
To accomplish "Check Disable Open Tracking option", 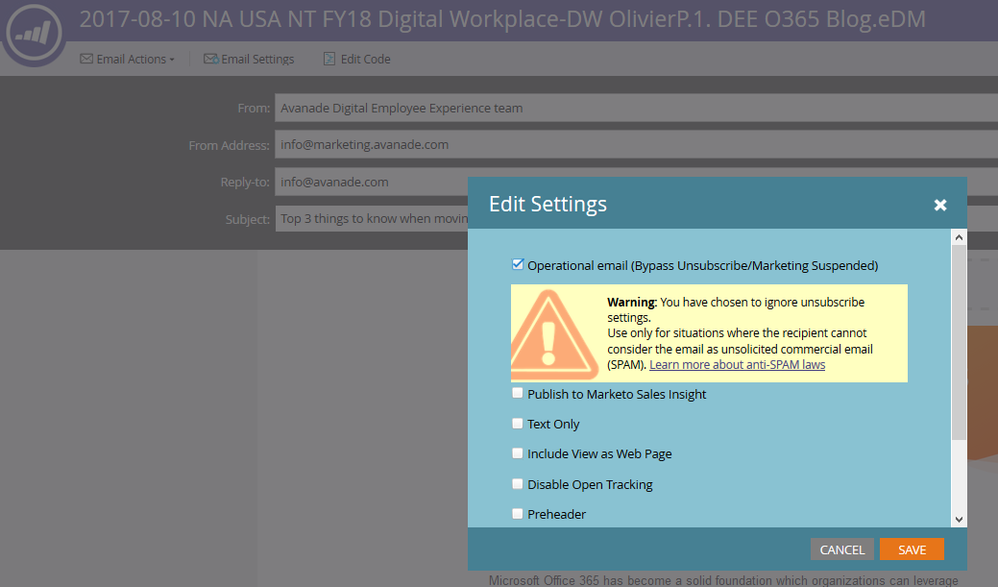I will point(517,484).
